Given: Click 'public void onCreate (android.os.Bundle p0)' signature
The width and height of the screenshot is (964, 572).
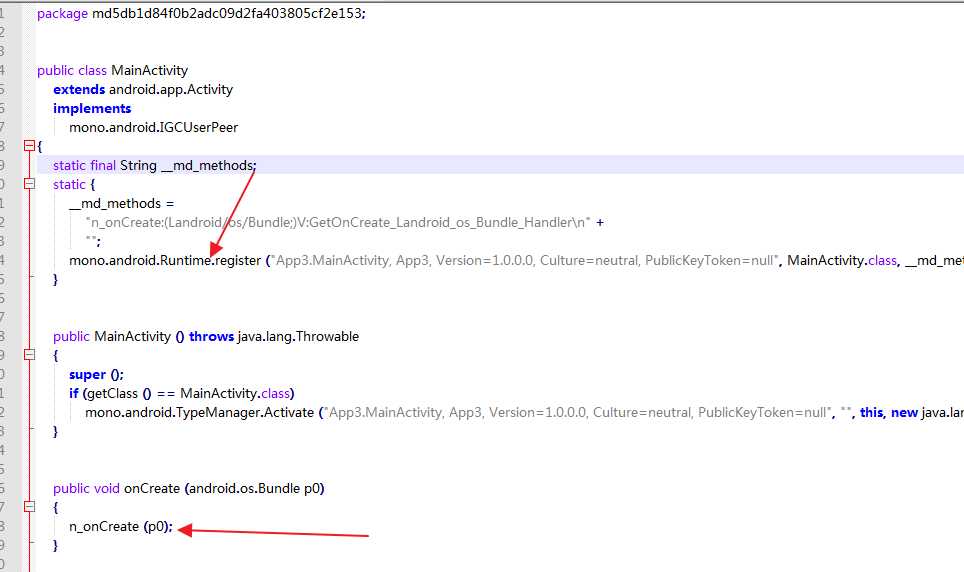Looking at the screenshot, I should click(188, 488).
